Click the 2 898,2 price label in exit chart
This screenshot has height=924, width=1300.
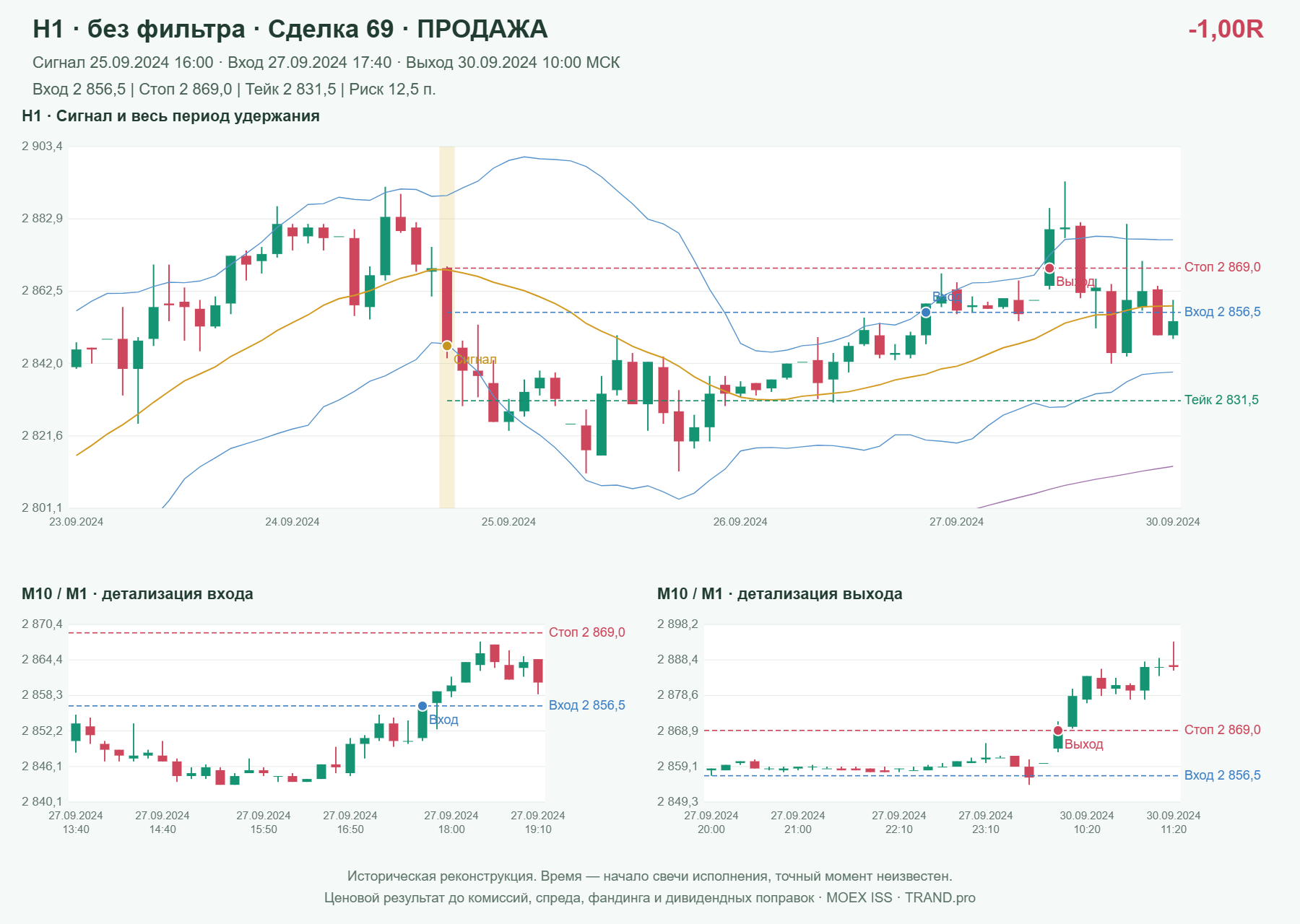click(x=677, y=624)
